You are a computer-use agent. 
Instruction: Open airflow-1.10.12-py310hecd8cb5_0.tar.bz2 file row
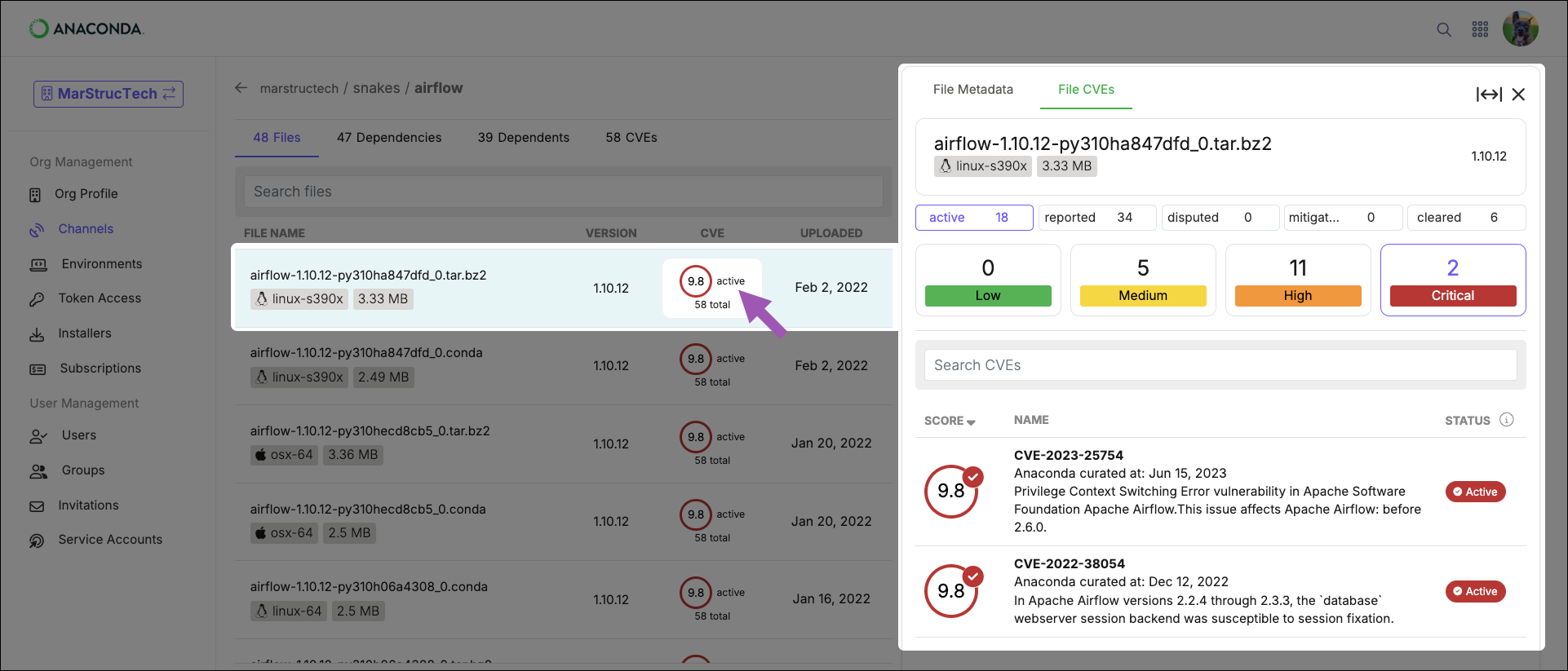coord(563,444)
